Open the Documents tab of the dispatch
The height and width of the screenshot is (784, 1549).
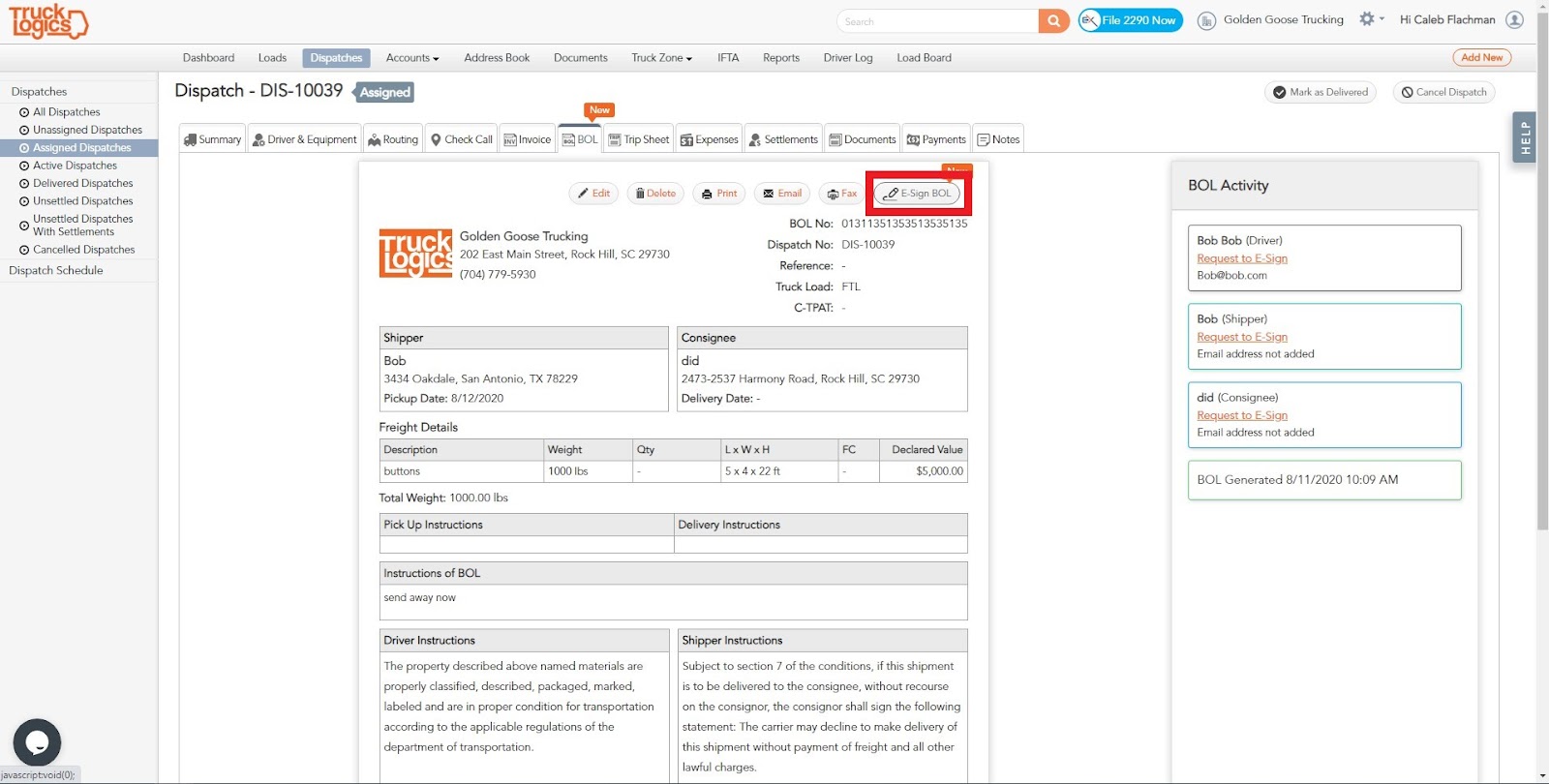tap(863, 139)
